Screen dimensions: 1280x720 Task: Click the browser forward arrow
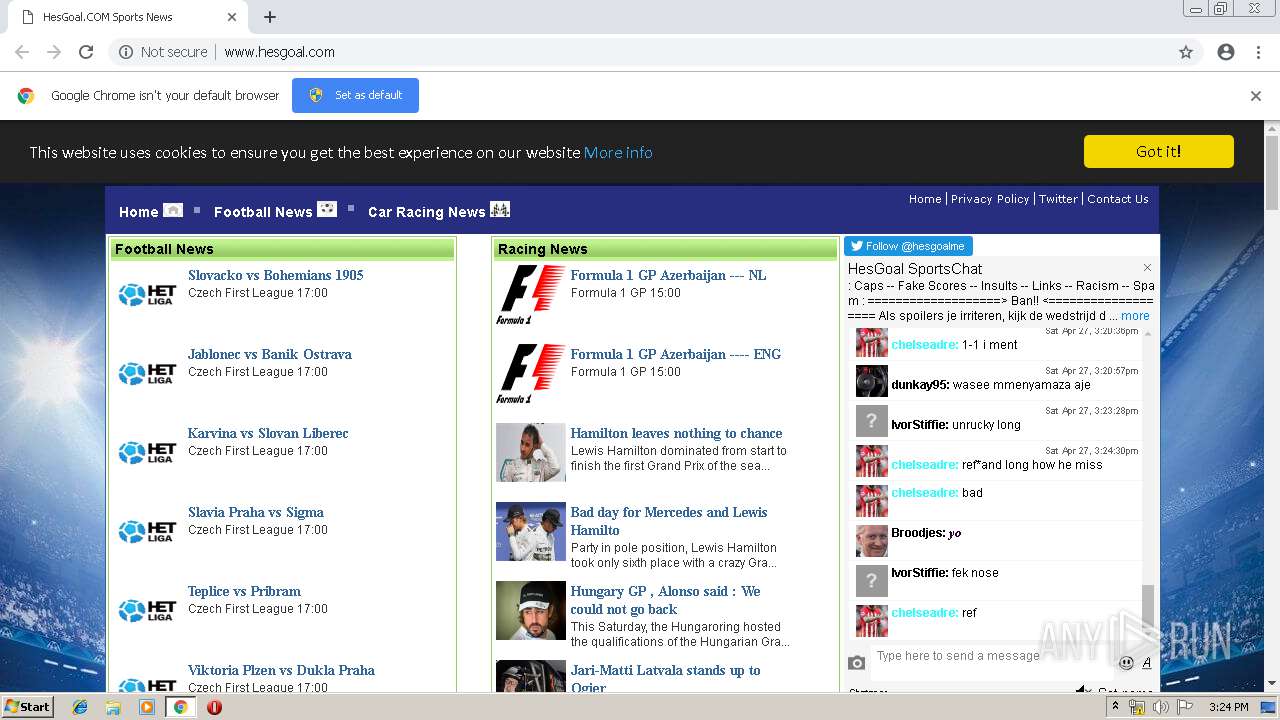point(54,52)
